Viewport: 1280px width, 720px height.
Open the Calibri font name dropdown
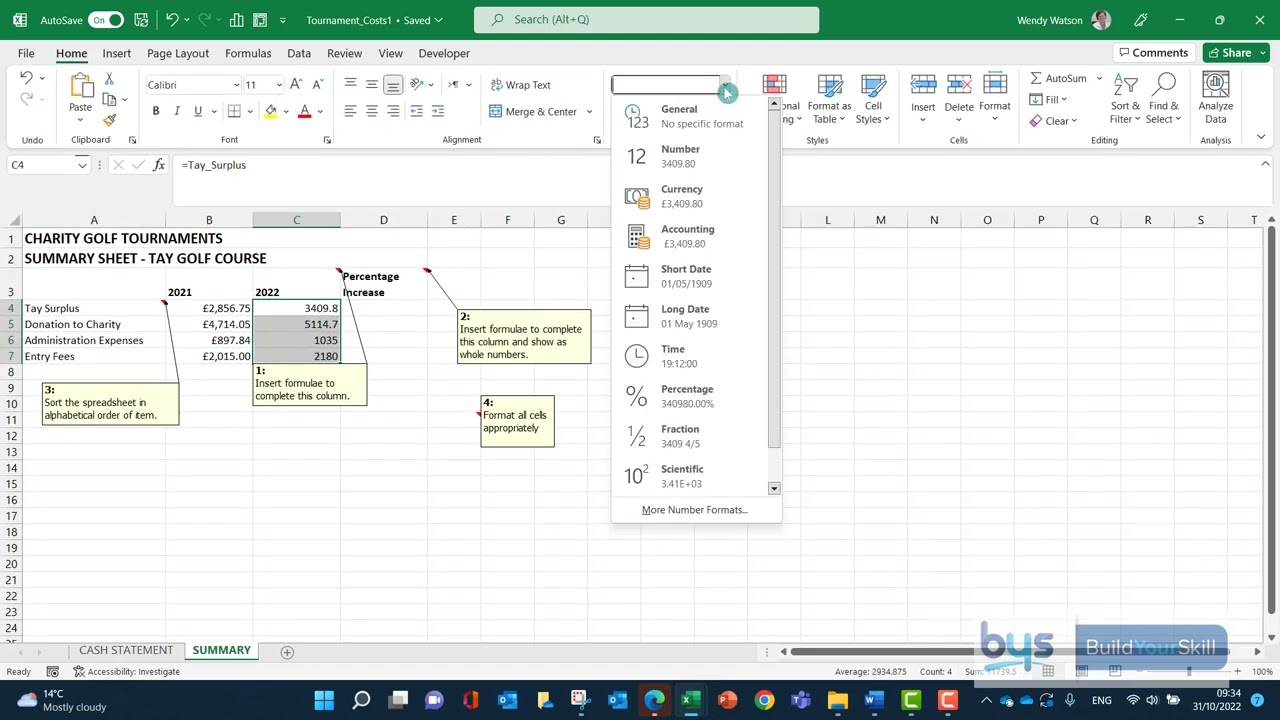236,85
